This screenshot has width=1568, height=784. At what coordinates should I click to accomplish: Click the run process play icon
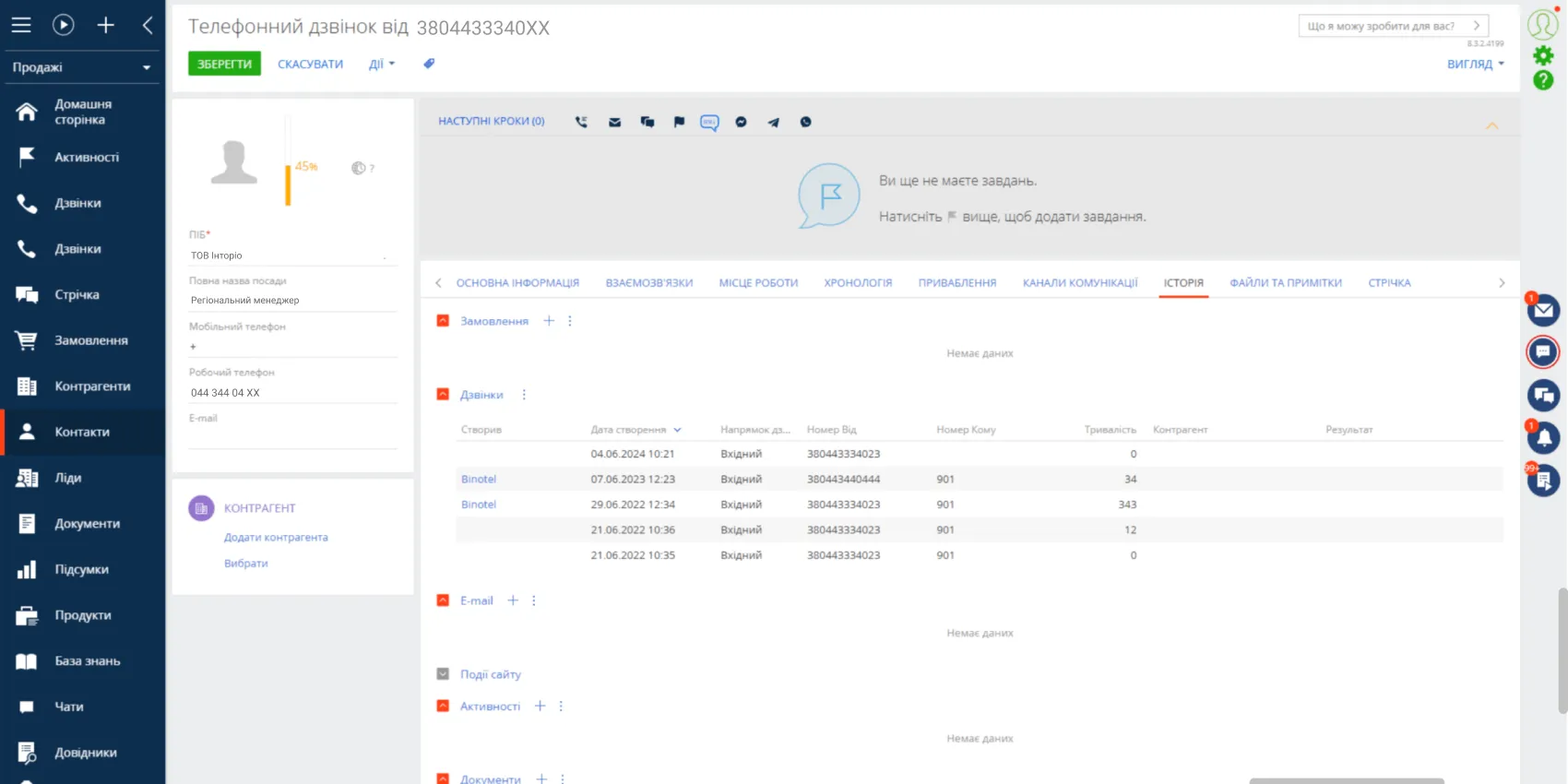[64, 25]
